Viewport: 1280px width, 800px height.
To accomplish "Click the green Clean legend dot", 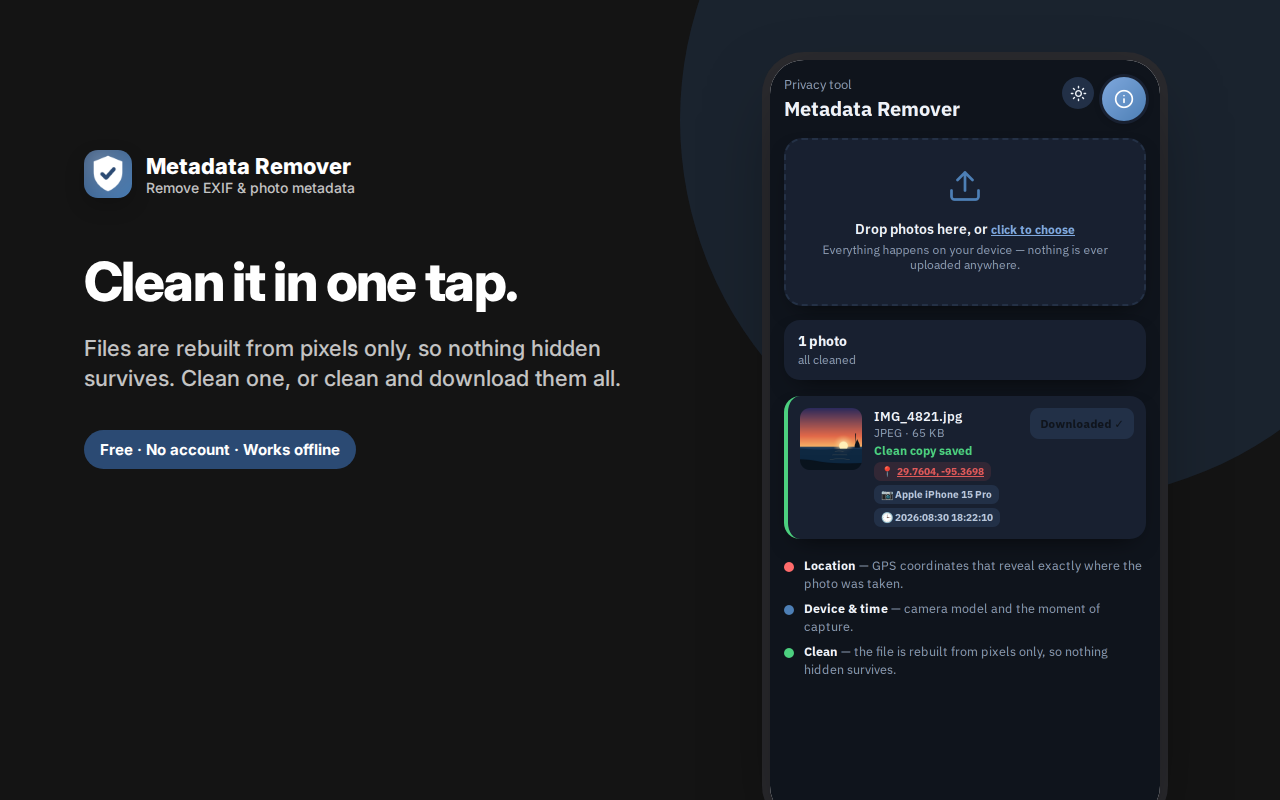I will 789,653.
